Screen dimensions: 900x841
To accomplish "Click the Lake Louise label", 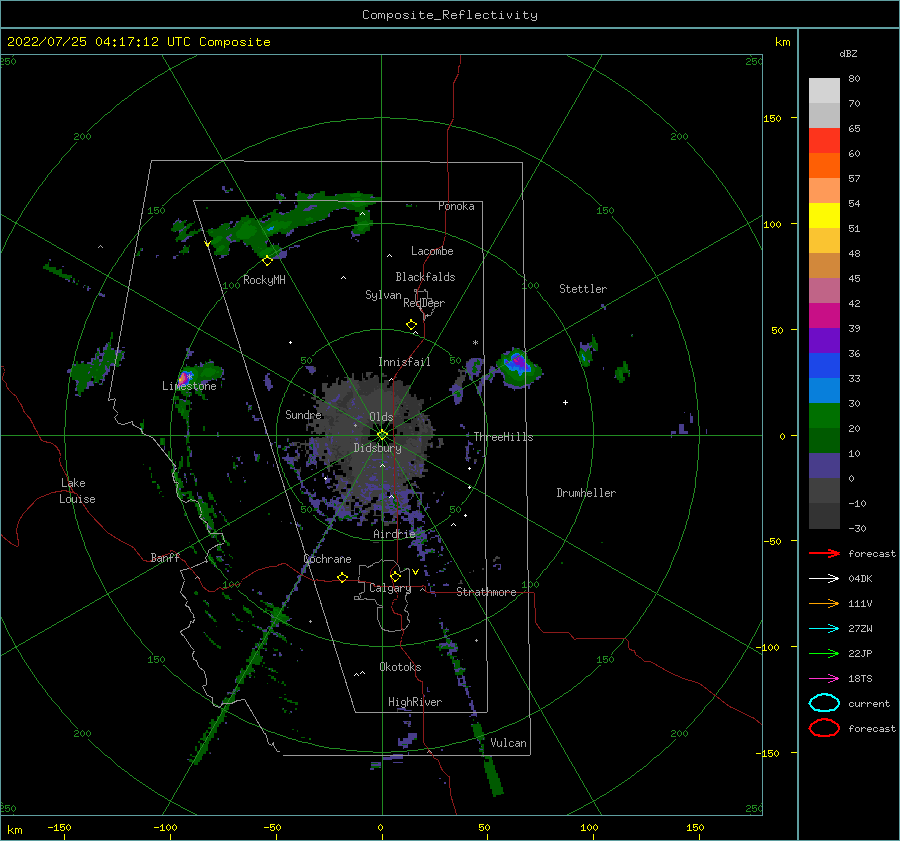I will pos(78,491).
